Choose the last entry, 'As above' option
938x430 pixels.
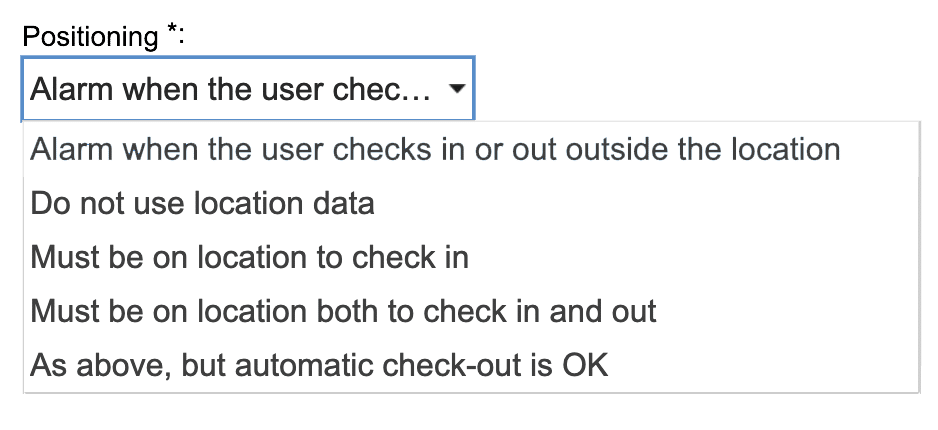(x=319, y=365)
